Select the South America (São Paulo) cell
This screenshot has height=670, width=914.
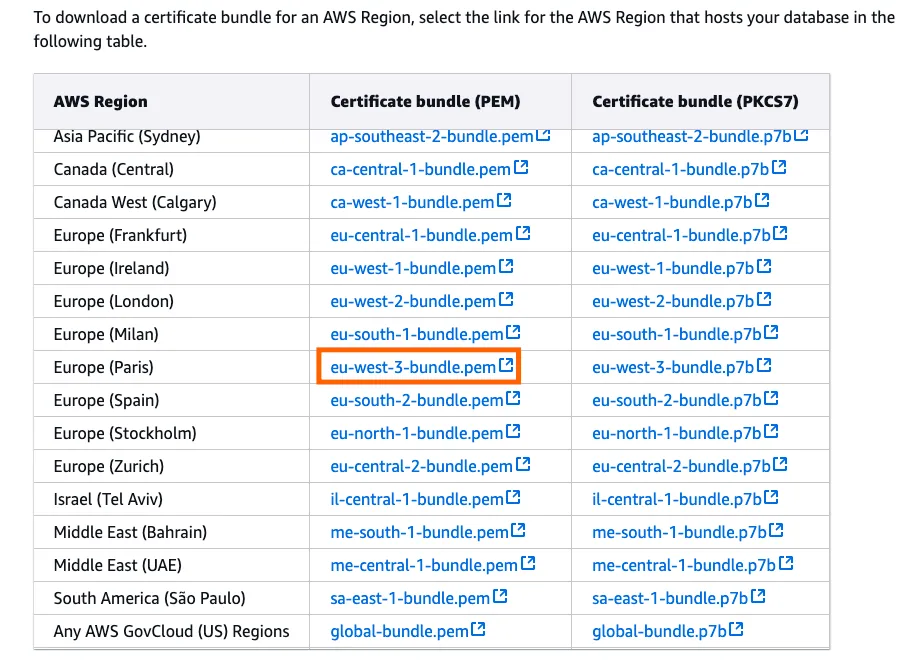click(x=171, y=598)
